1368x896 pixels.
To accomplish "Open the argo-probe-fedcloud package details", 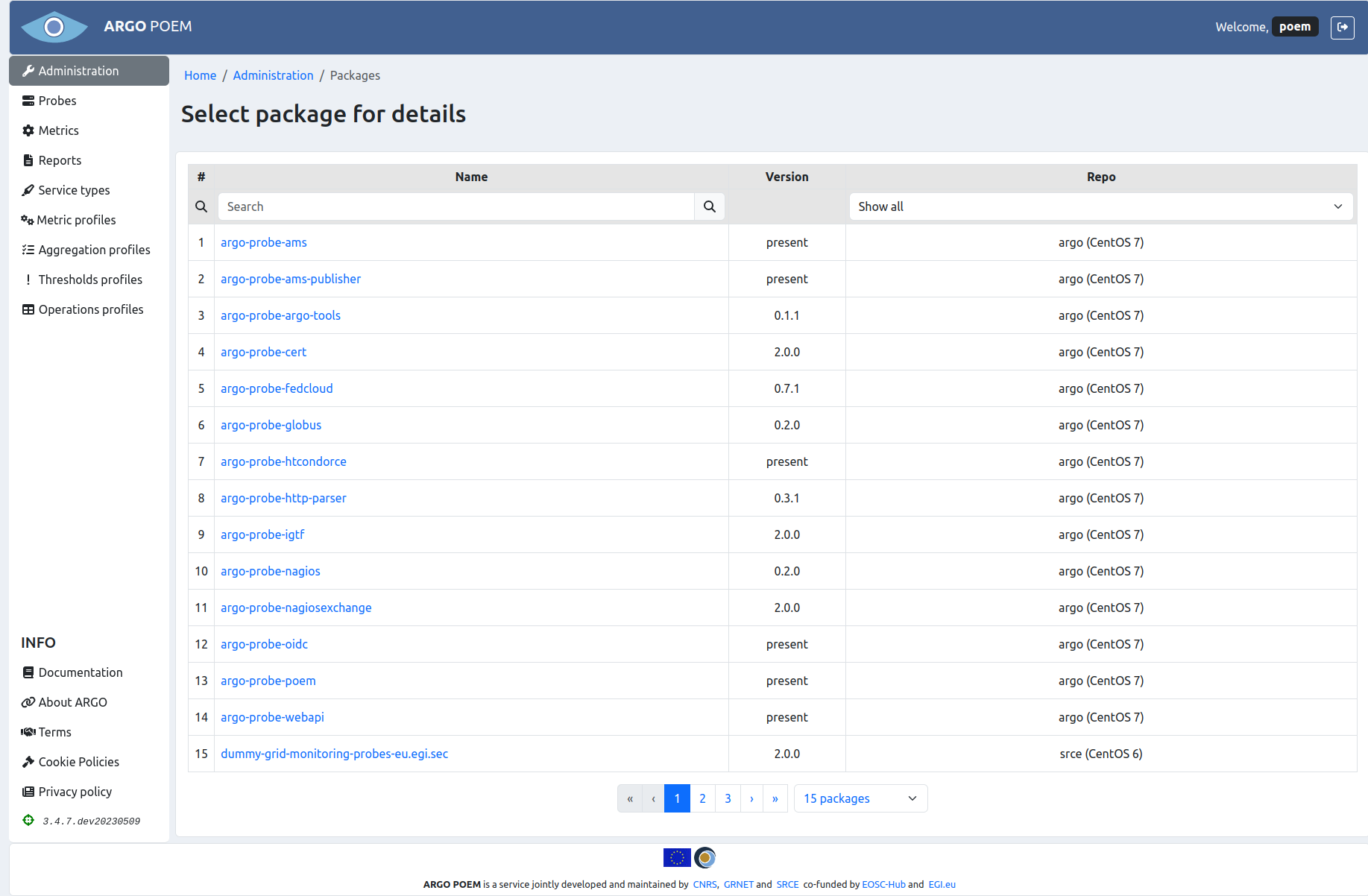I will click(x=277, y=388).
